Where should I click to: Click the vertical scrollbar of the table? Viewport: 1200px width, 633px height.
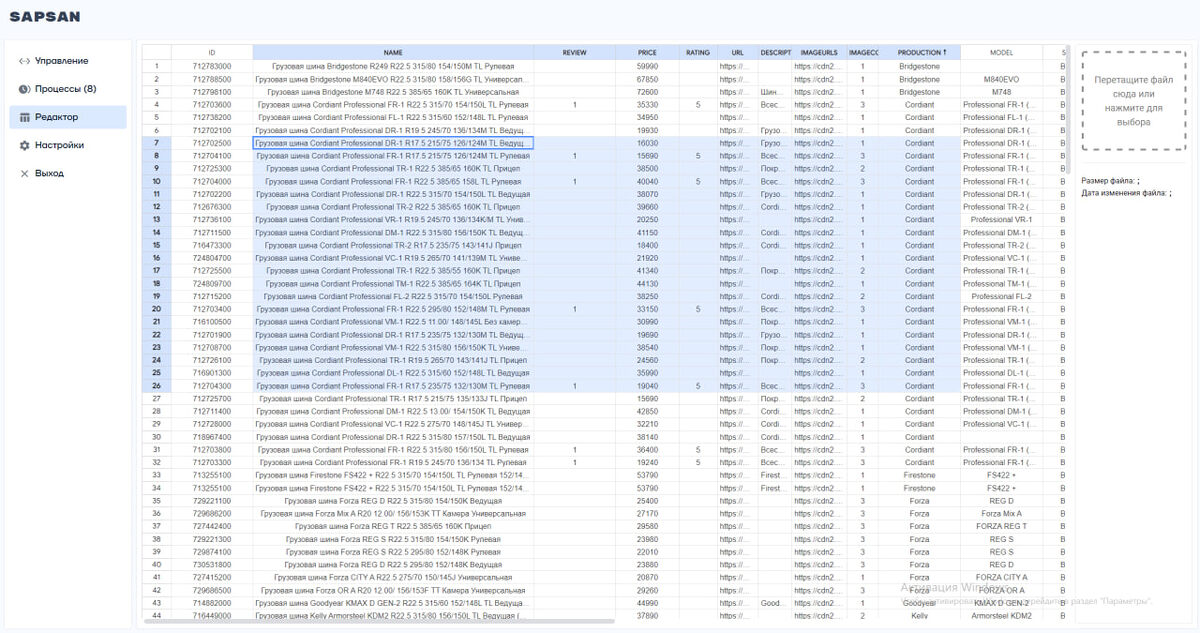point(1066,110)
